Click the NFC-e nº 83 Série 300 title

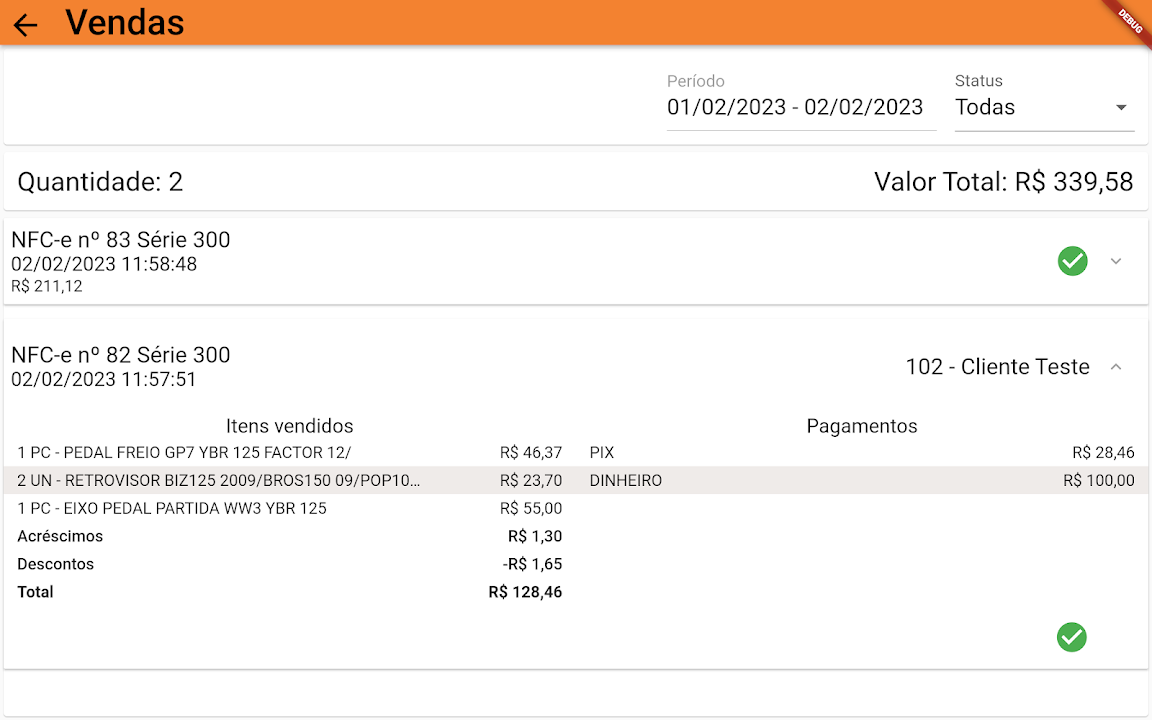[x=121, y=240]
